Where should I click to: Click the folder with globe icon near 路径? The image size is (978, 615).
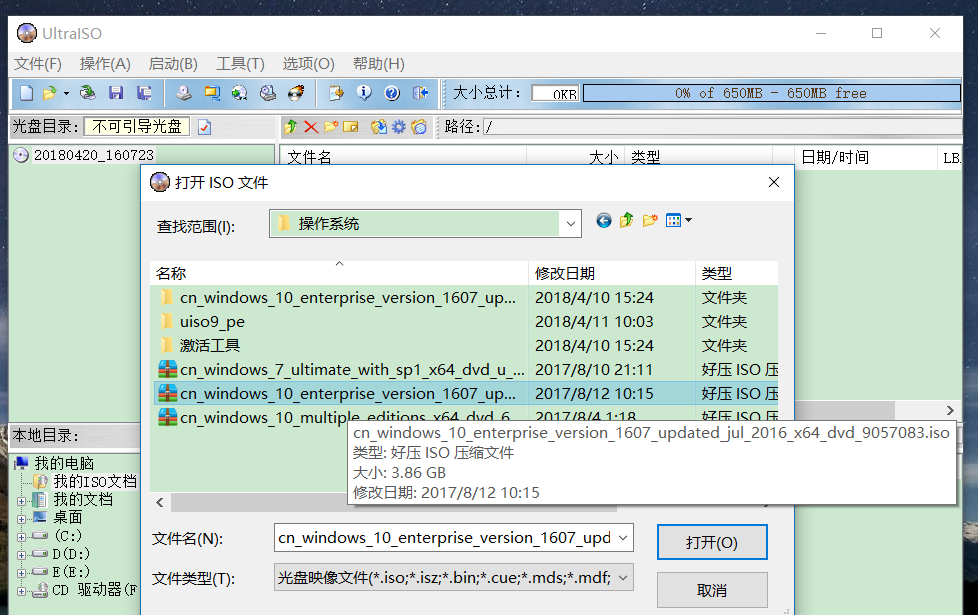(419, 127)
